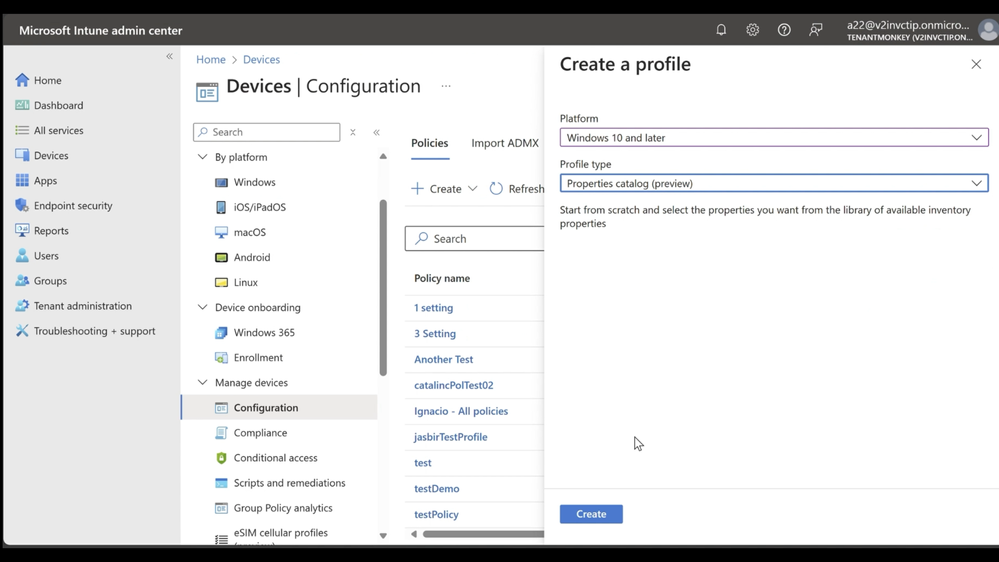Click the scroll down arrow of the submenu
Screen dimensions: 999x562
pyautogui.click(x=383, y=536)
